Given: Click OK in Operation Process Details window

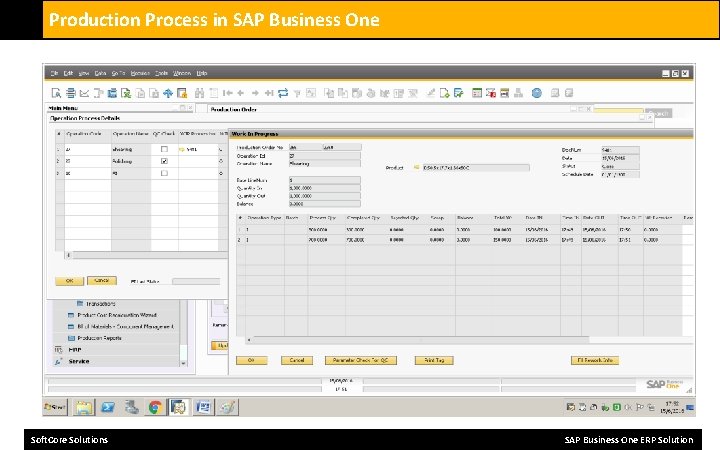Looking at the screenshot, I should tap(69, 281).
